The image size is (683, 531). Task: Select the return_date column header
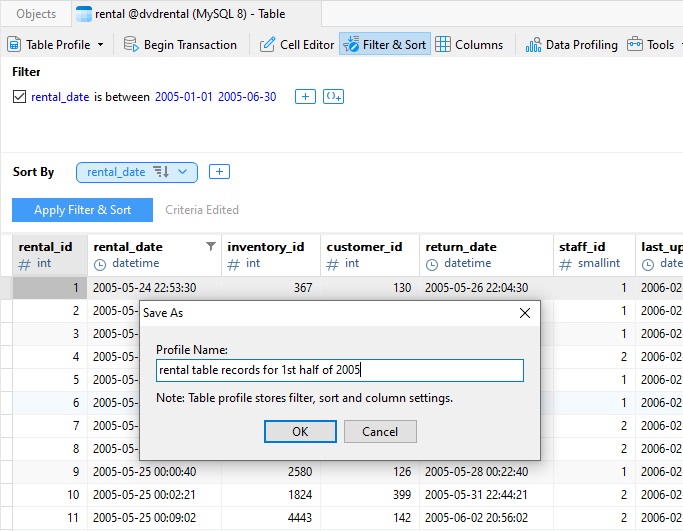(487, 255)
